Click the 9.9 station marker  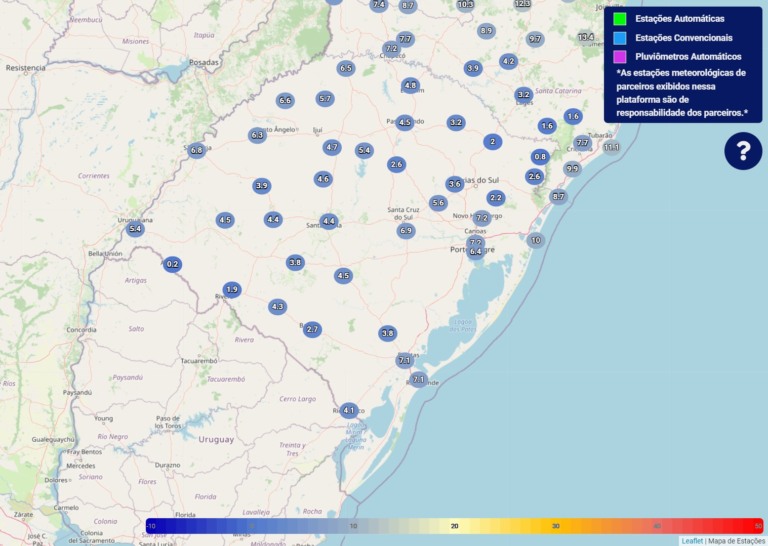(x=572, y=168)
